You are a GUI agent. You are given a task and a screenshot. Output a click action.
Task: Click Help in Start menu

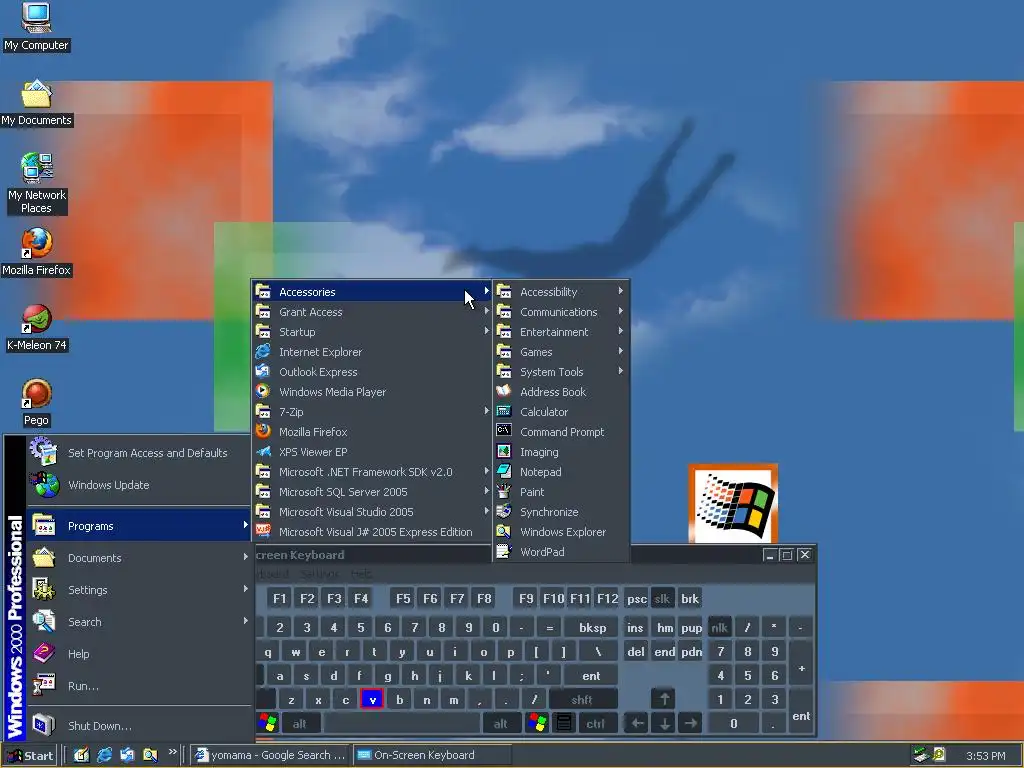click(x=139, y=653)
